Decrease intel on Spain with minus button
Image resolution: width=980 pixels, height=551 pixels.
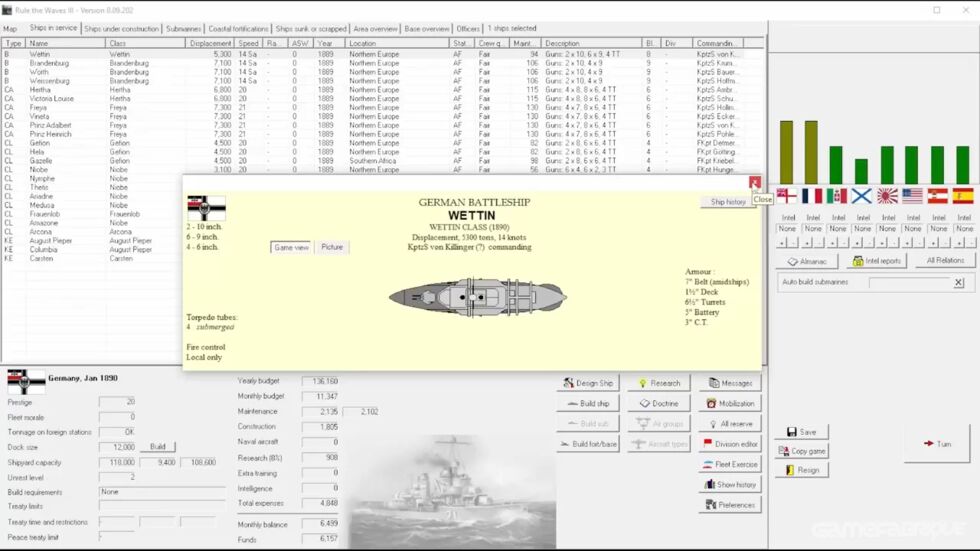(969, 242)
